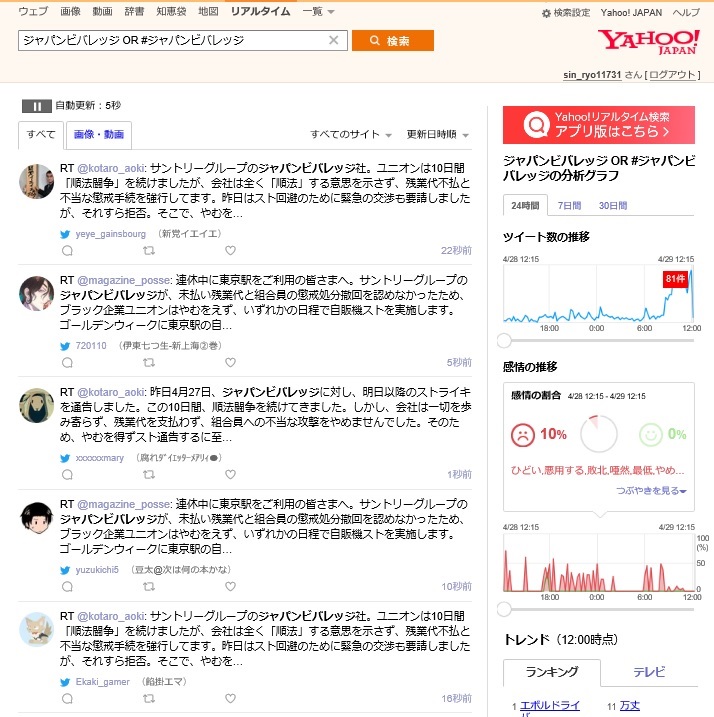Expand the 一覧 menu in top navigation

(x=318, y=11)
